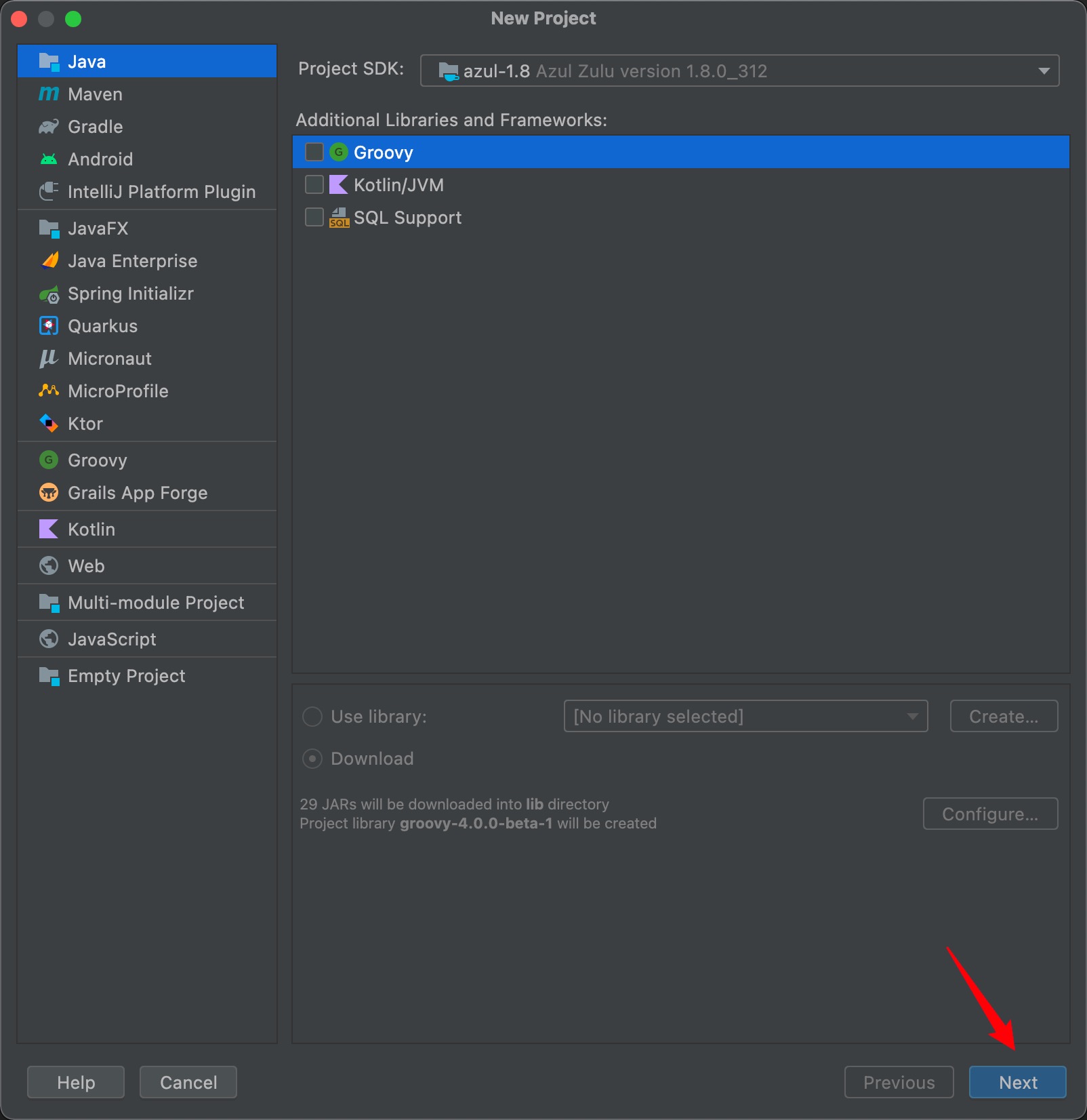The image size is (1087, 1120).
Task: Select Empty Project in the list
Action: [126, 676]
